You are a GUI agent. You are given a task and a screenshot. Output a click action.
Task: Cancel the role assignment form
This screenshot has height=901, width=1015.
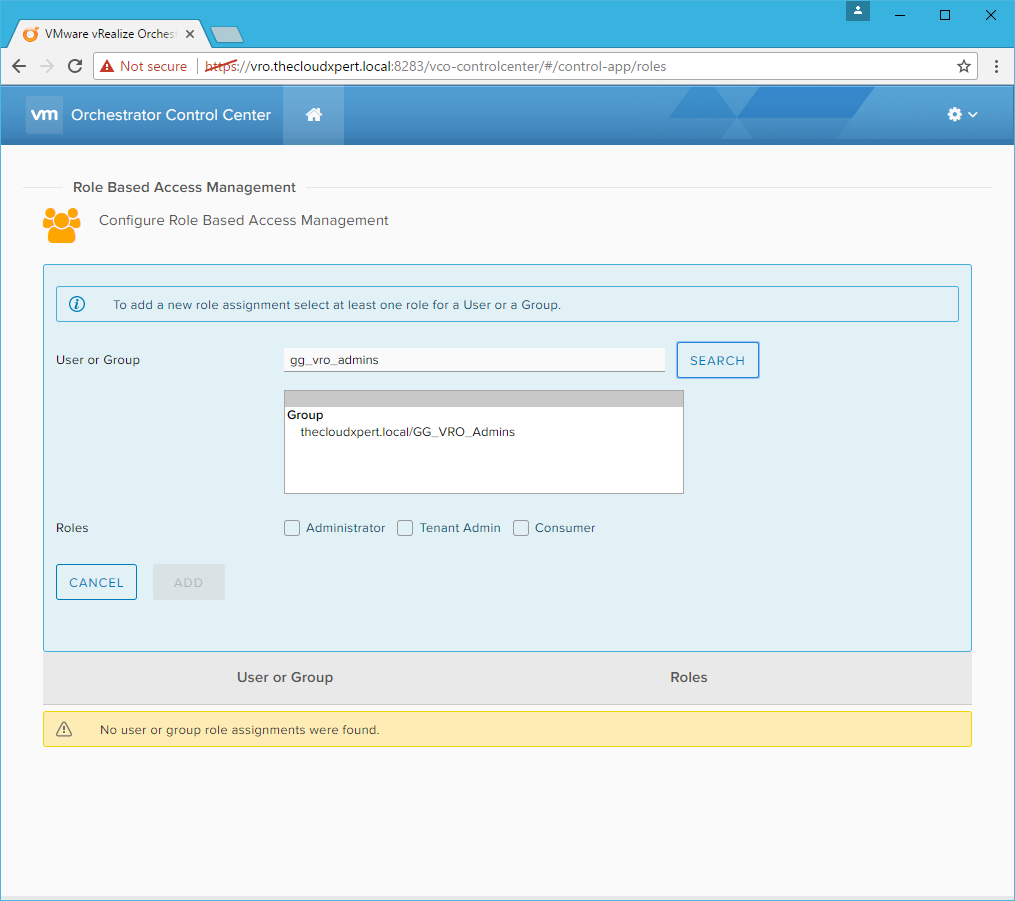[96, 582]
